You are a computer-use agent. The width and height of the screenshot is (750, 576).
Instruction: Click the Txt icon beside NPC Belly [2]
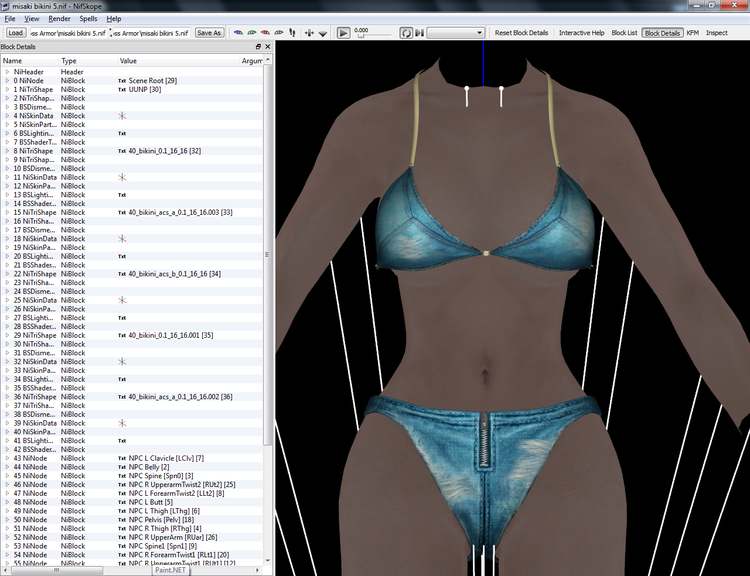(122, 467)
